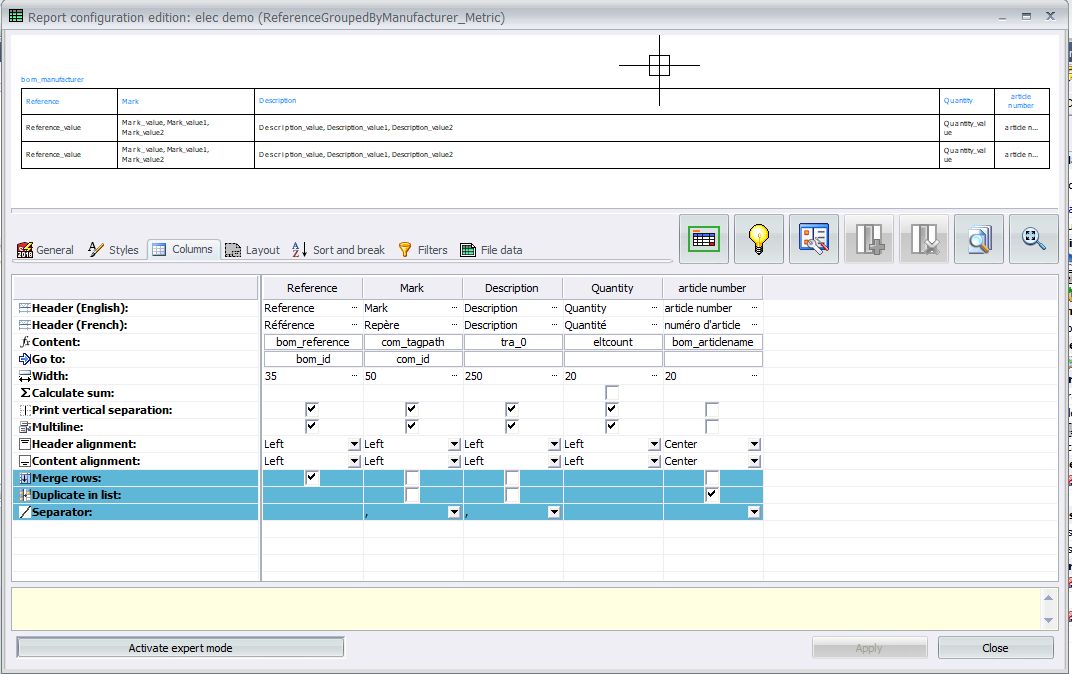Screen dimensions: 1072x674
Task: Click the column properties tools icon button
Action: point(814,239)
